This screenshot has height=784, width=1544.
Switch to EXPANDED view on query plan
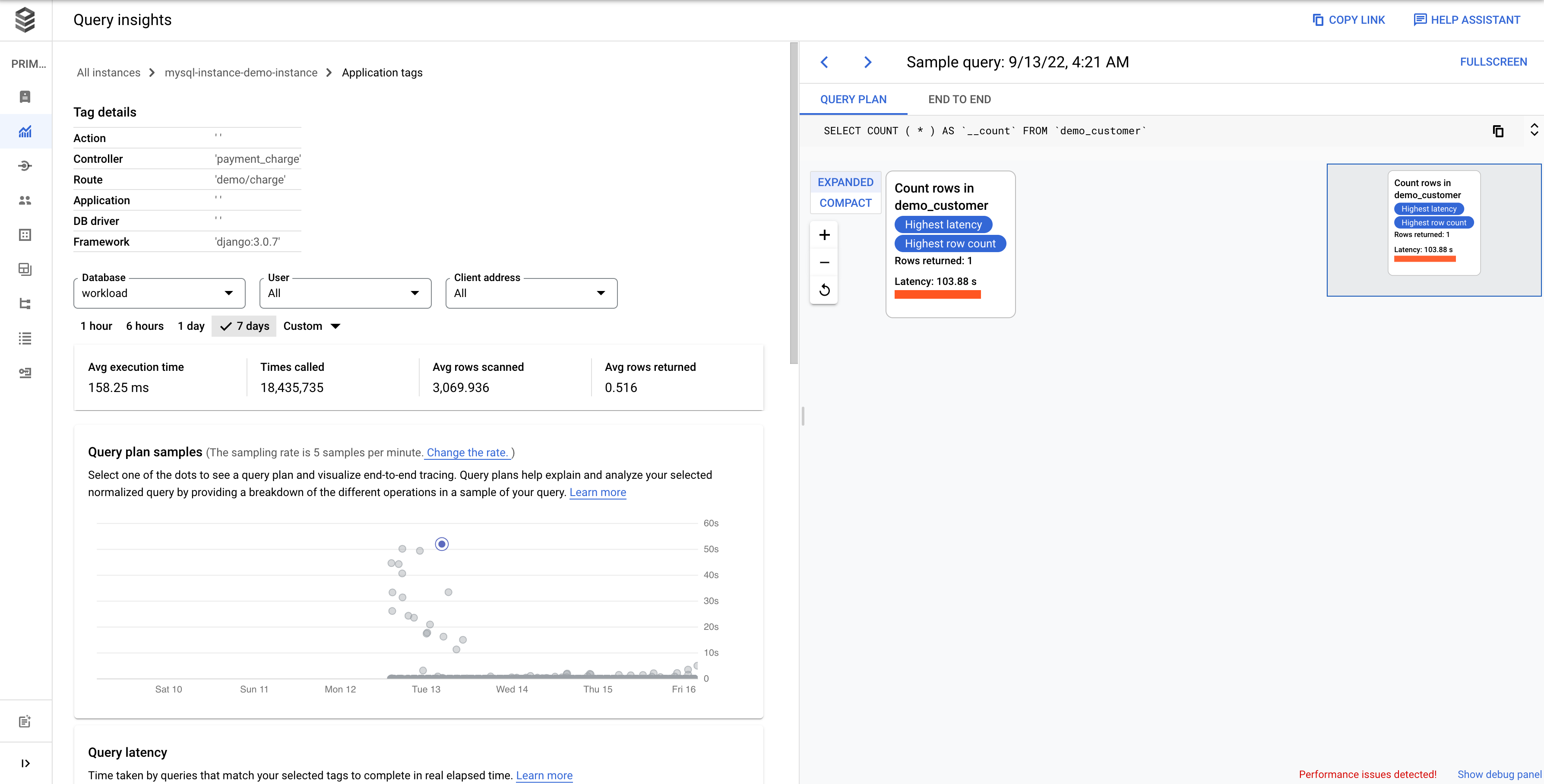pos(845,182)
